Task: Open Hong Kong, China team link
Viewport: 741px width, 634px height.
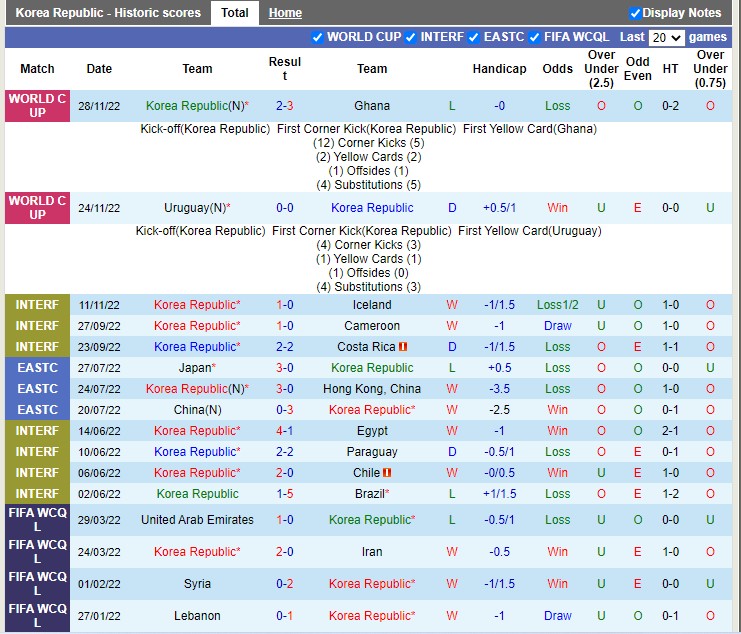Action: [372, 389]
